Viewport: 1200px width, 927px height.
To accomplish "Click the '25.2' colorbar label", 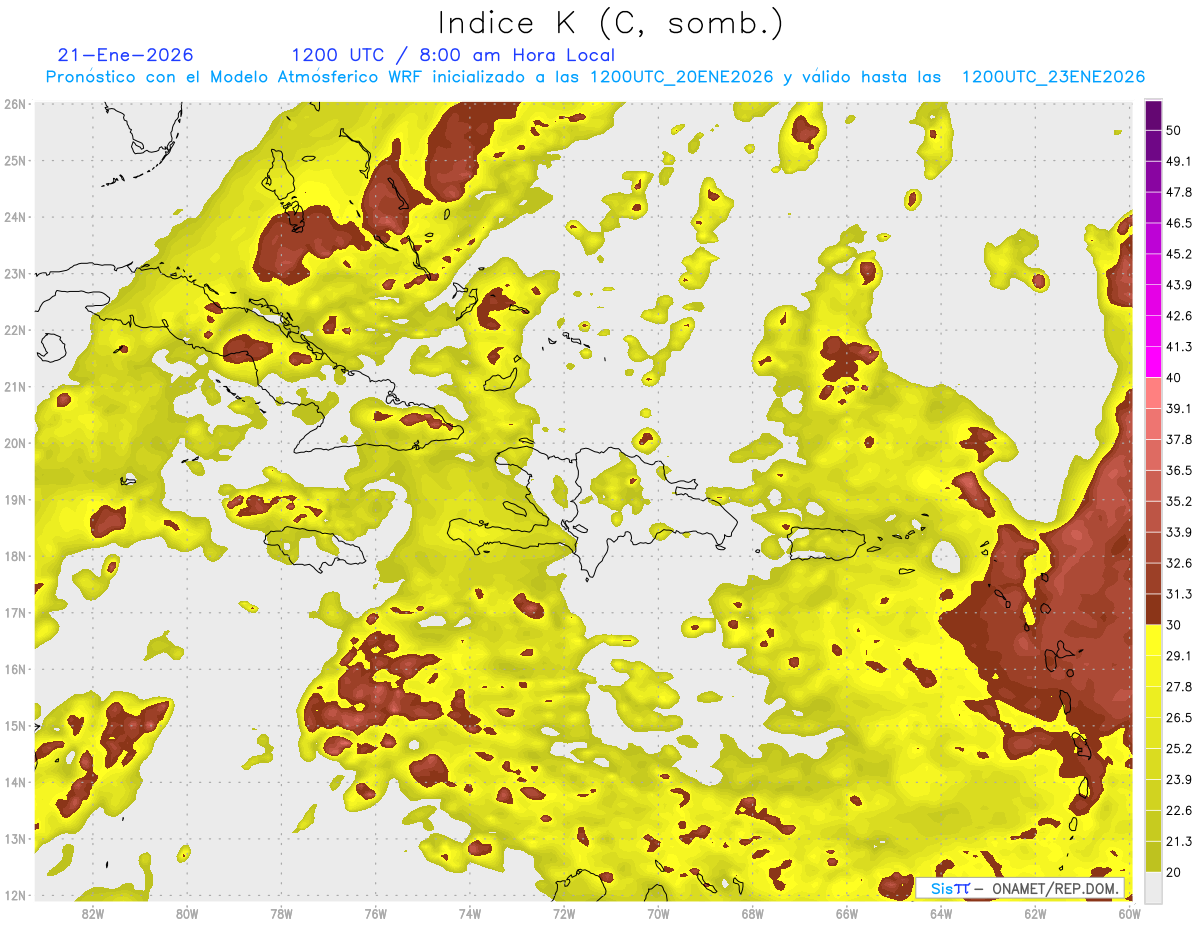I will pos(1180,748).
